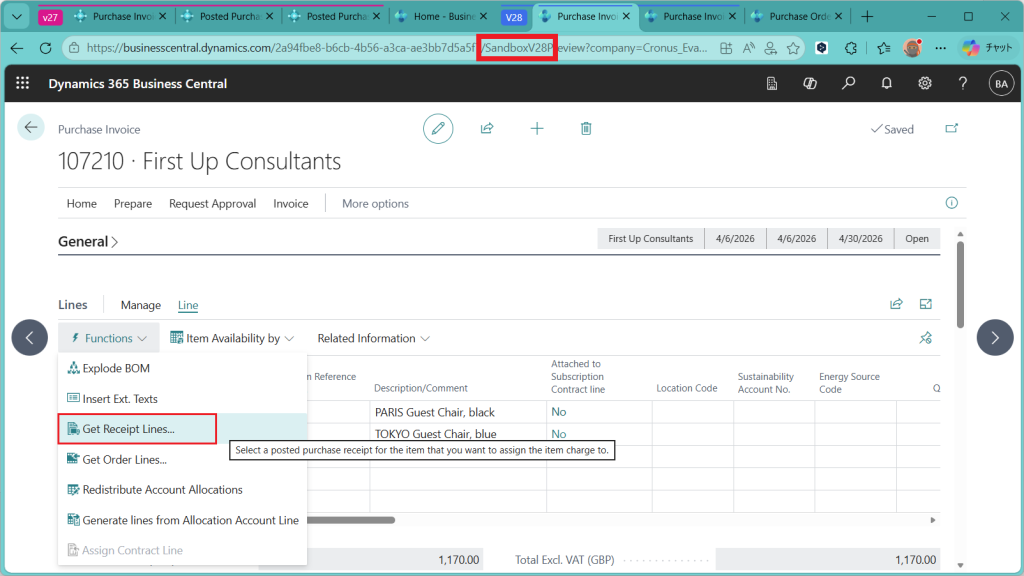The height and width of the screenshot is (576, 1024).
Task: Select Get Receipt Lines menu item
Action: click(128, 429)
